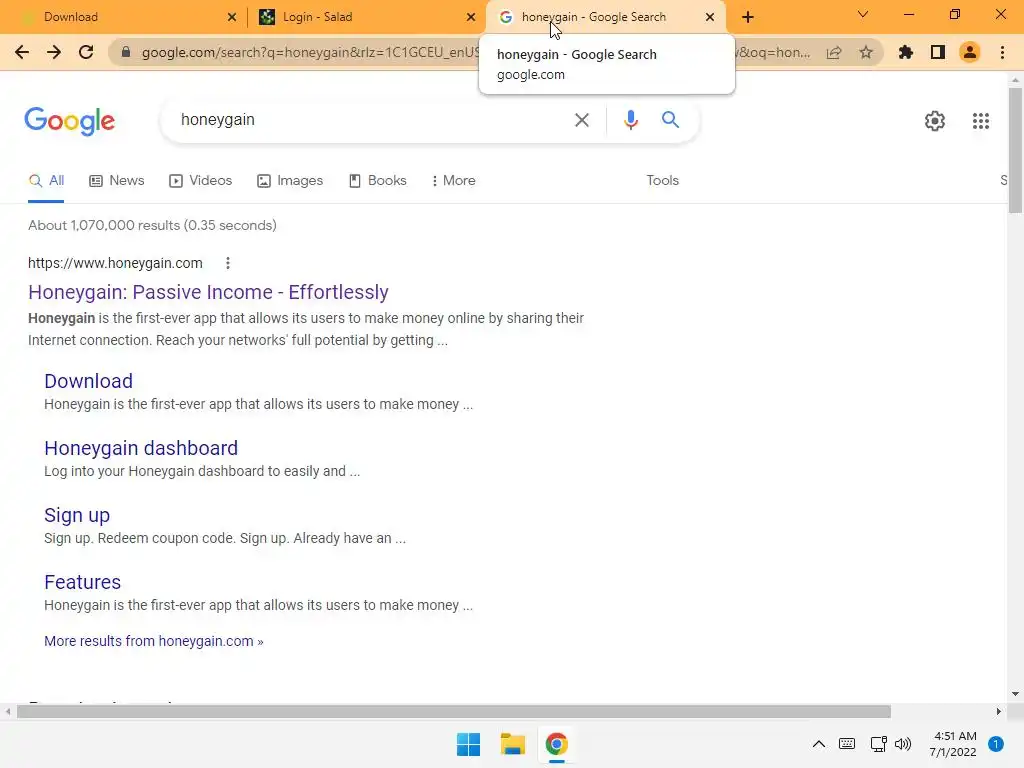Open the Extensions puzzle icon
Image resolution: width=1024 pixels, height=768 pixels.
pyautogui.click(x=905, y=52)
